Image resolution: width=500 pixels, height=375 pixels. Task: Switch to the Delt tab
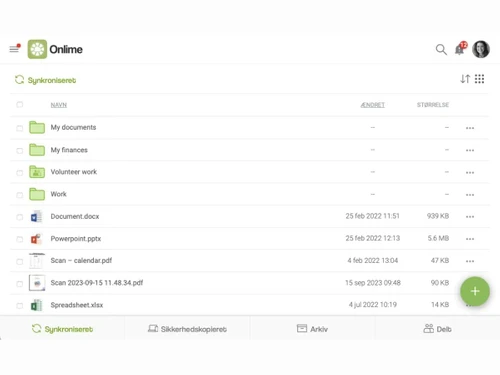437,329
